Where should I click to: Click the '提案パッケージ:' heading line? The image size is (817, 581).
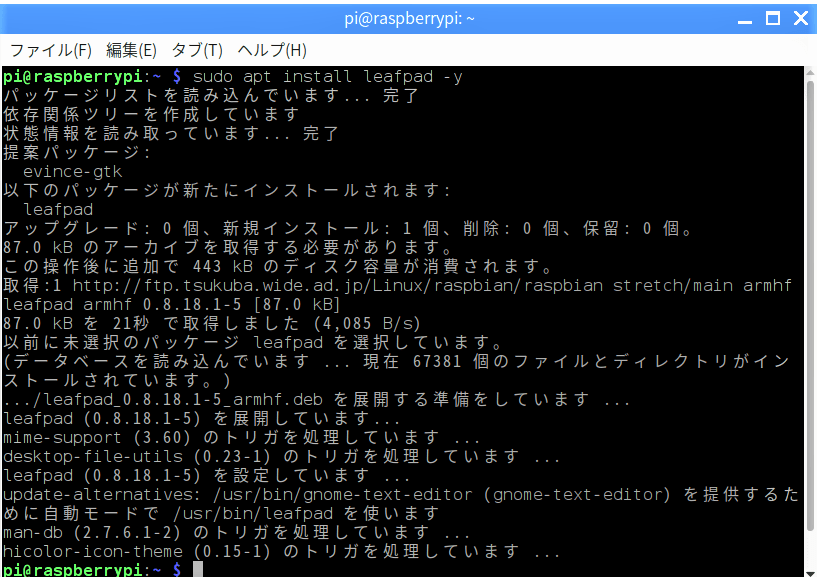click(x=77, y=153)
